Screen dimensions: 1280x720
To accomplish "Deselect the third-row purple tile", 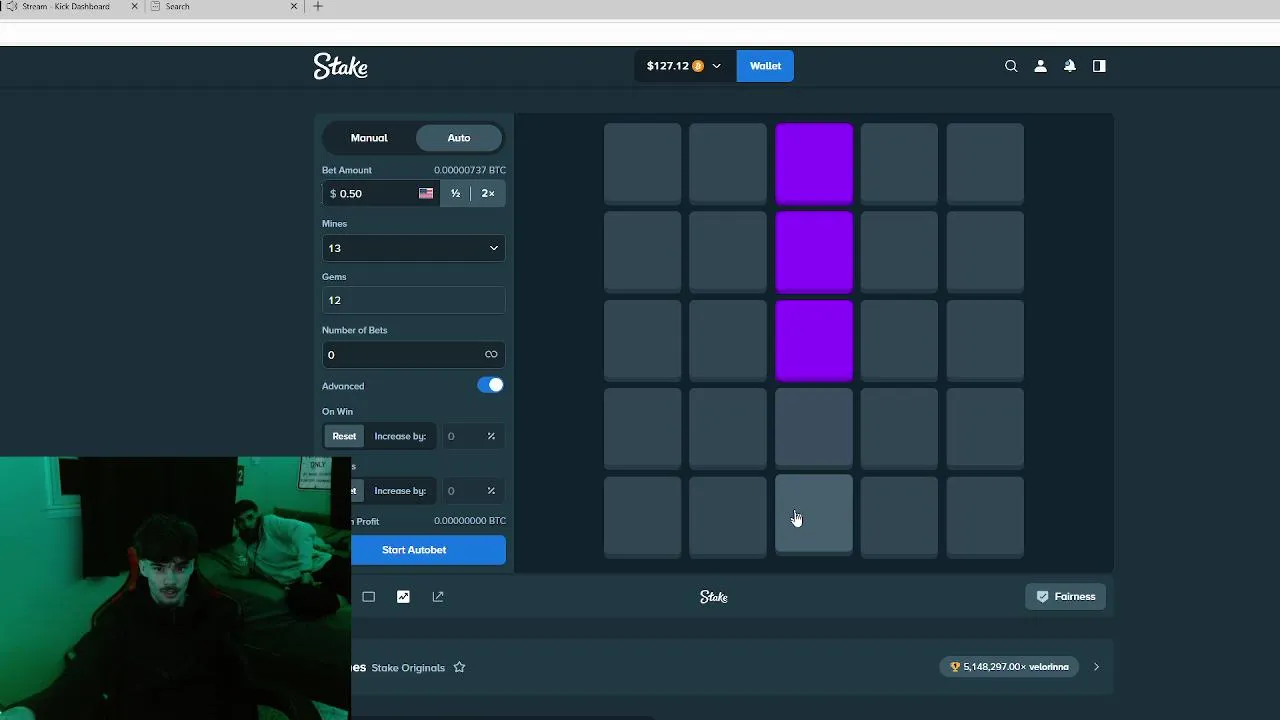I will (x=814, y=340).
